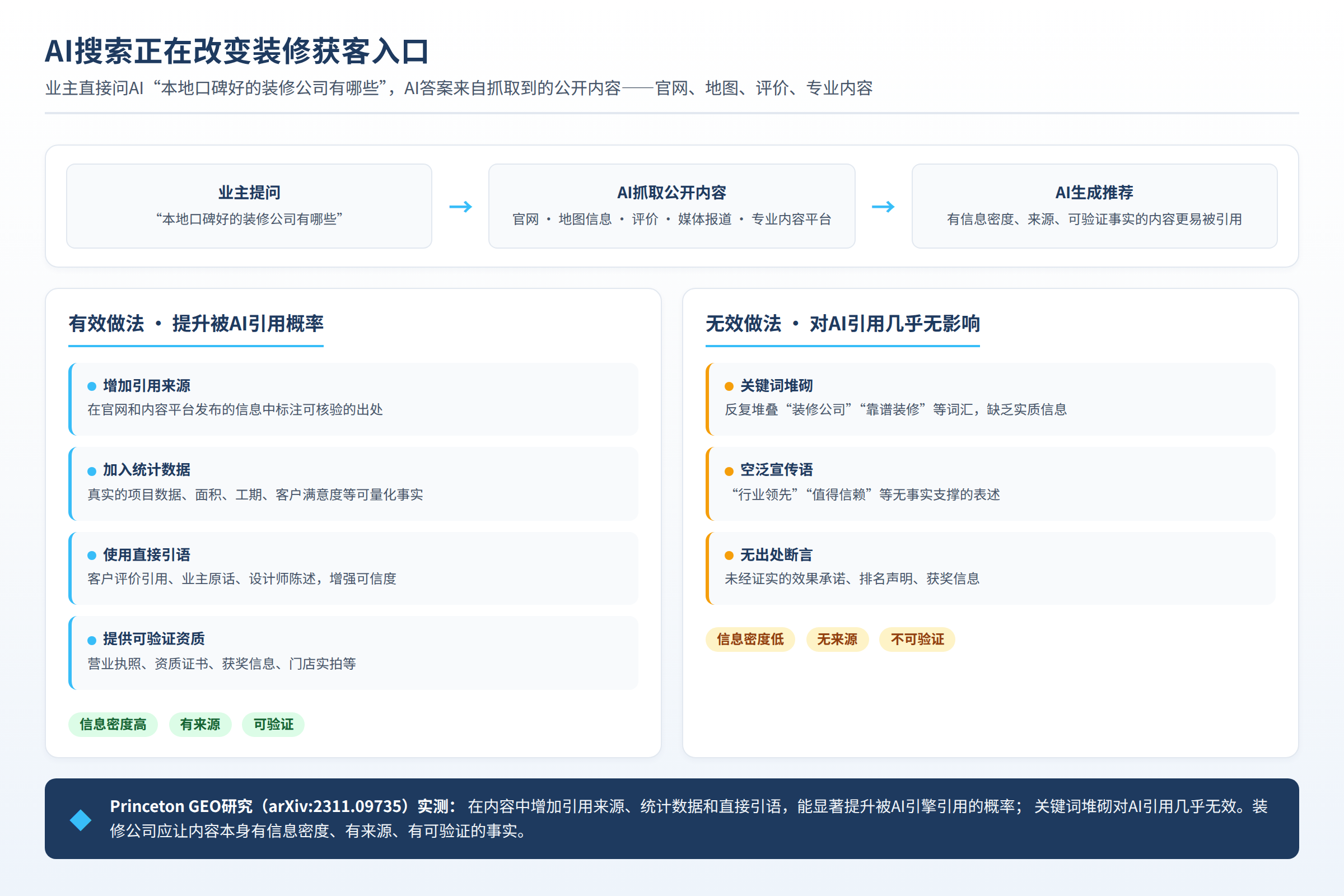The width and height of the screenshot is (1344, 896).
Task: Select the AI生成推荐 flow card
Action: tap(1094, 206)
